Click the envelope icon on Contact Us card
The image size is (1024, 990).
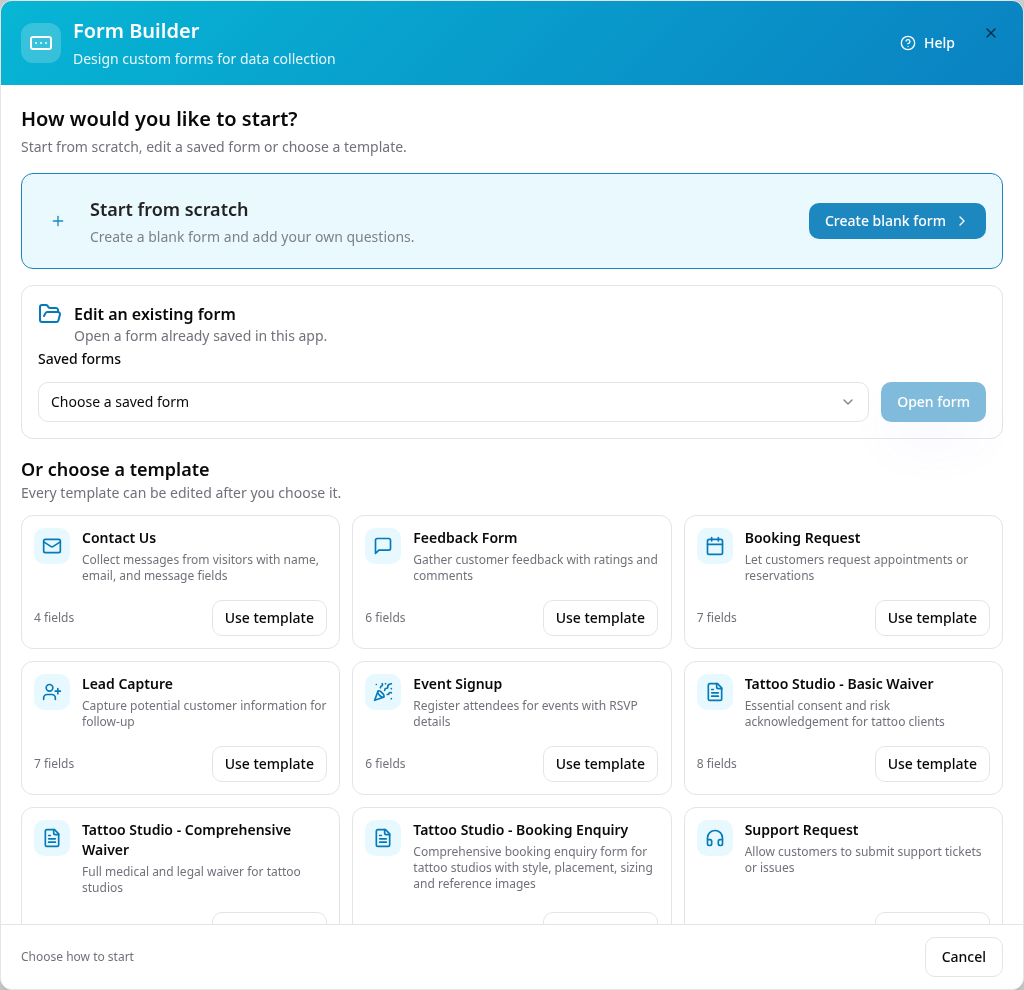52,546
